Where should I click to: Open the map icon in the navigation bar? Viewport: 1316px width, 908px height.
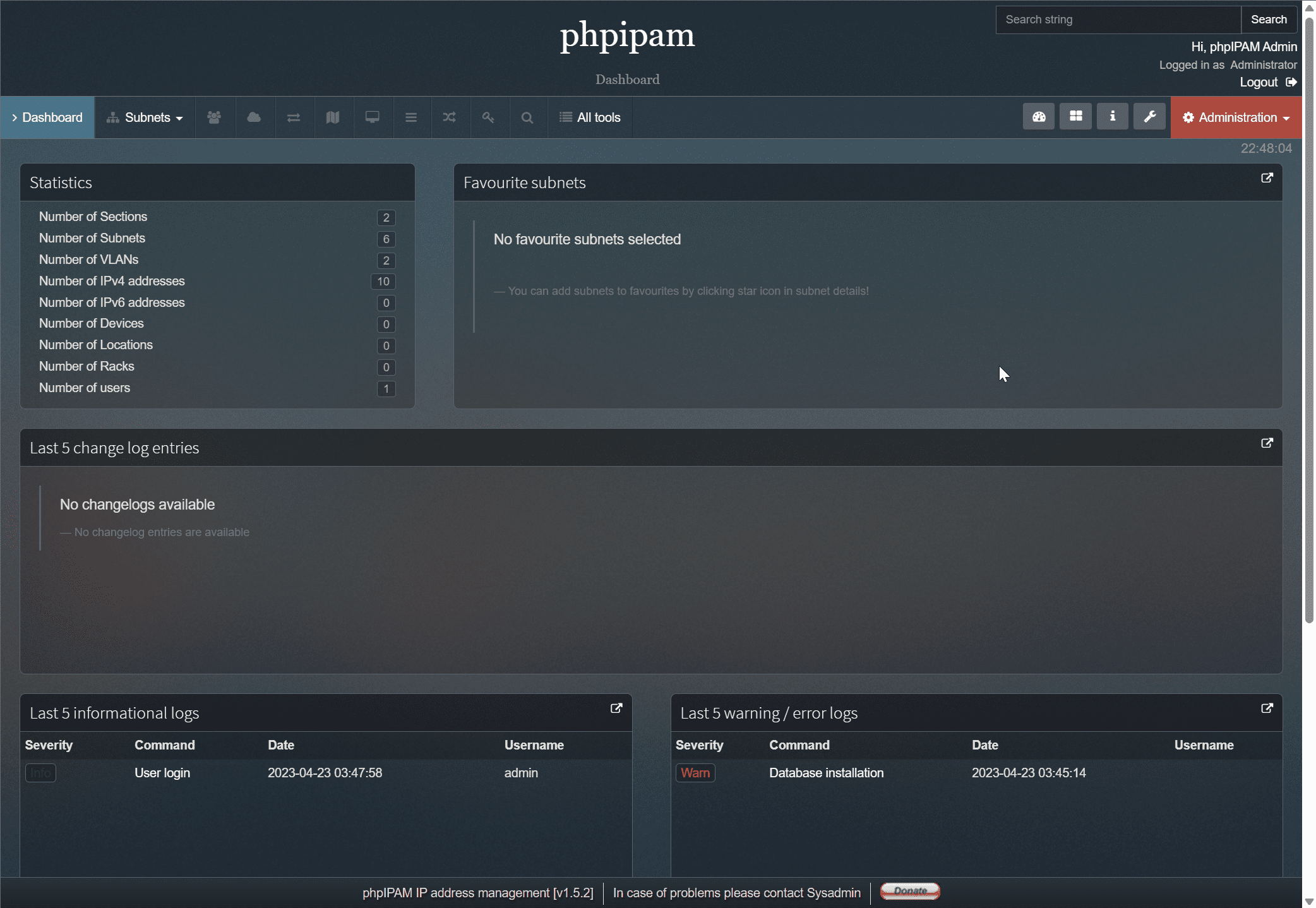(x=333, y=117)
